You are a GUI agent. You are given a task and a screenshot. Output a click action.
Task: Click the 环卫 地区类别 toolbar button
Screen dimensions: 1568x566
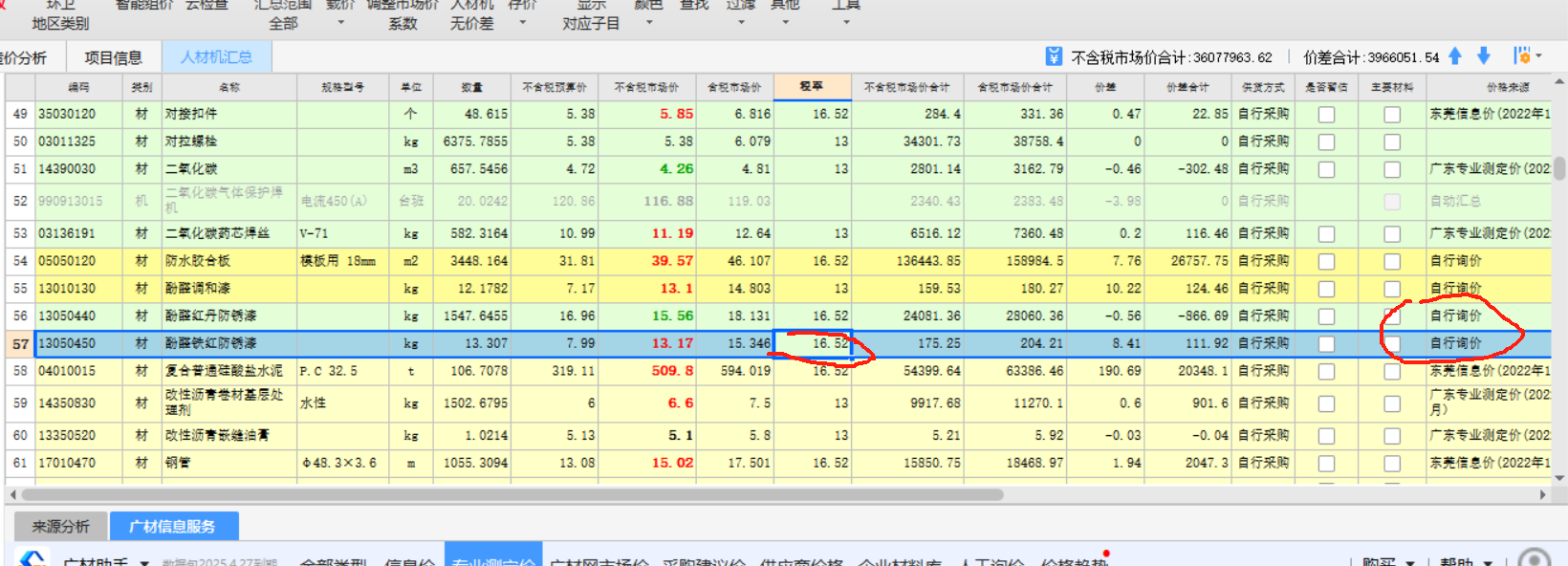pyautogui.click(x=60, y=13)
